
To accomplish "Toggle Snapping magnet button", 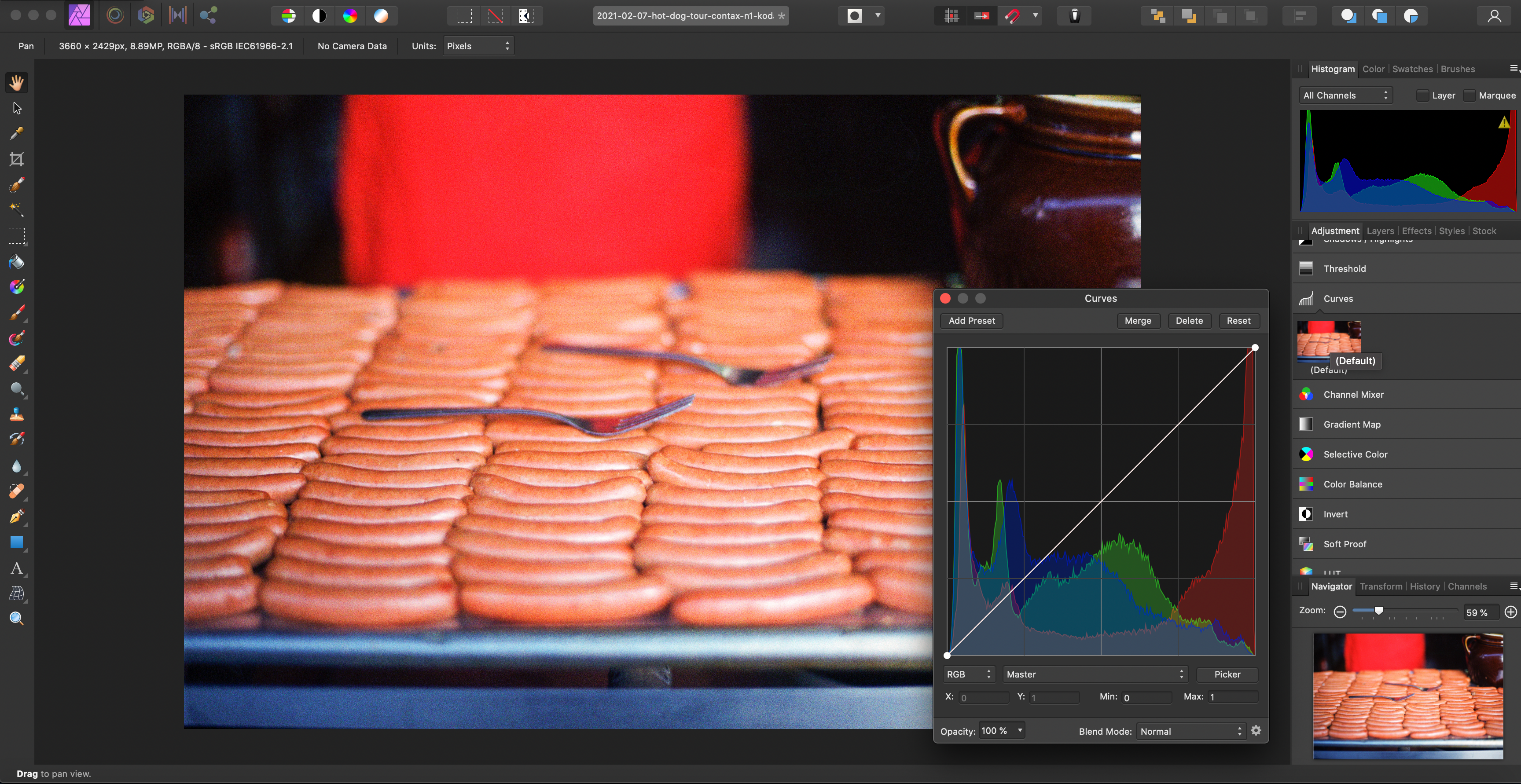I will click(x=1012, y=16).
